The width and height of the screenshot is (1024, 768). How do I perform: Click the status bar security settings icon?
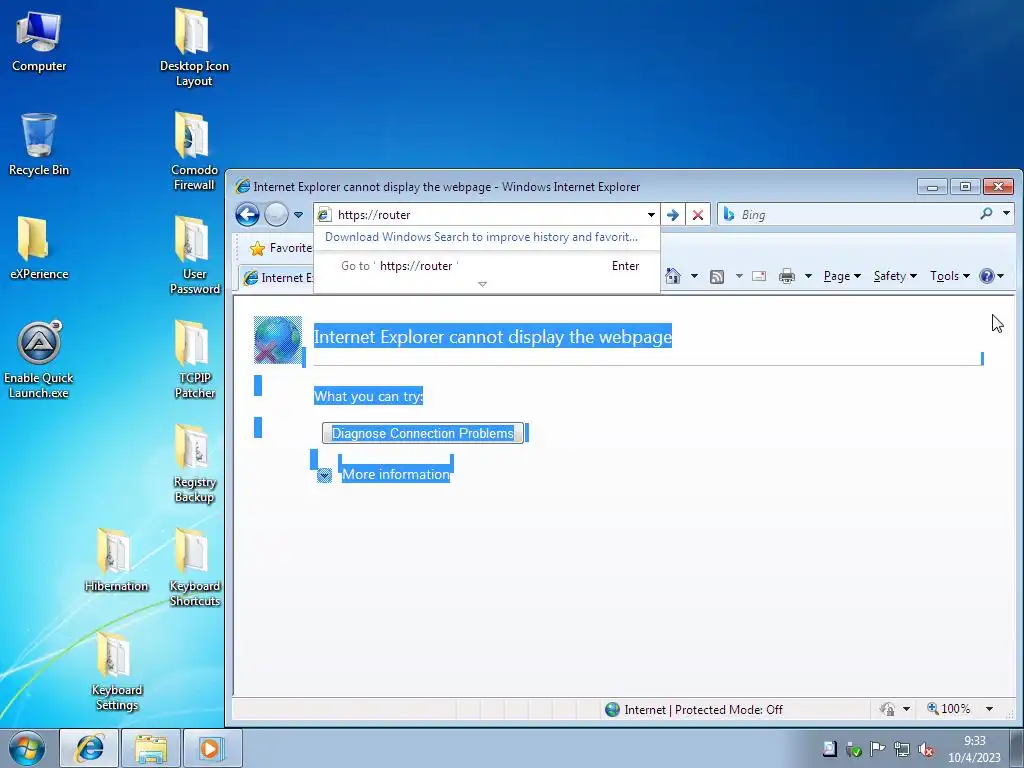coord(886,709)
